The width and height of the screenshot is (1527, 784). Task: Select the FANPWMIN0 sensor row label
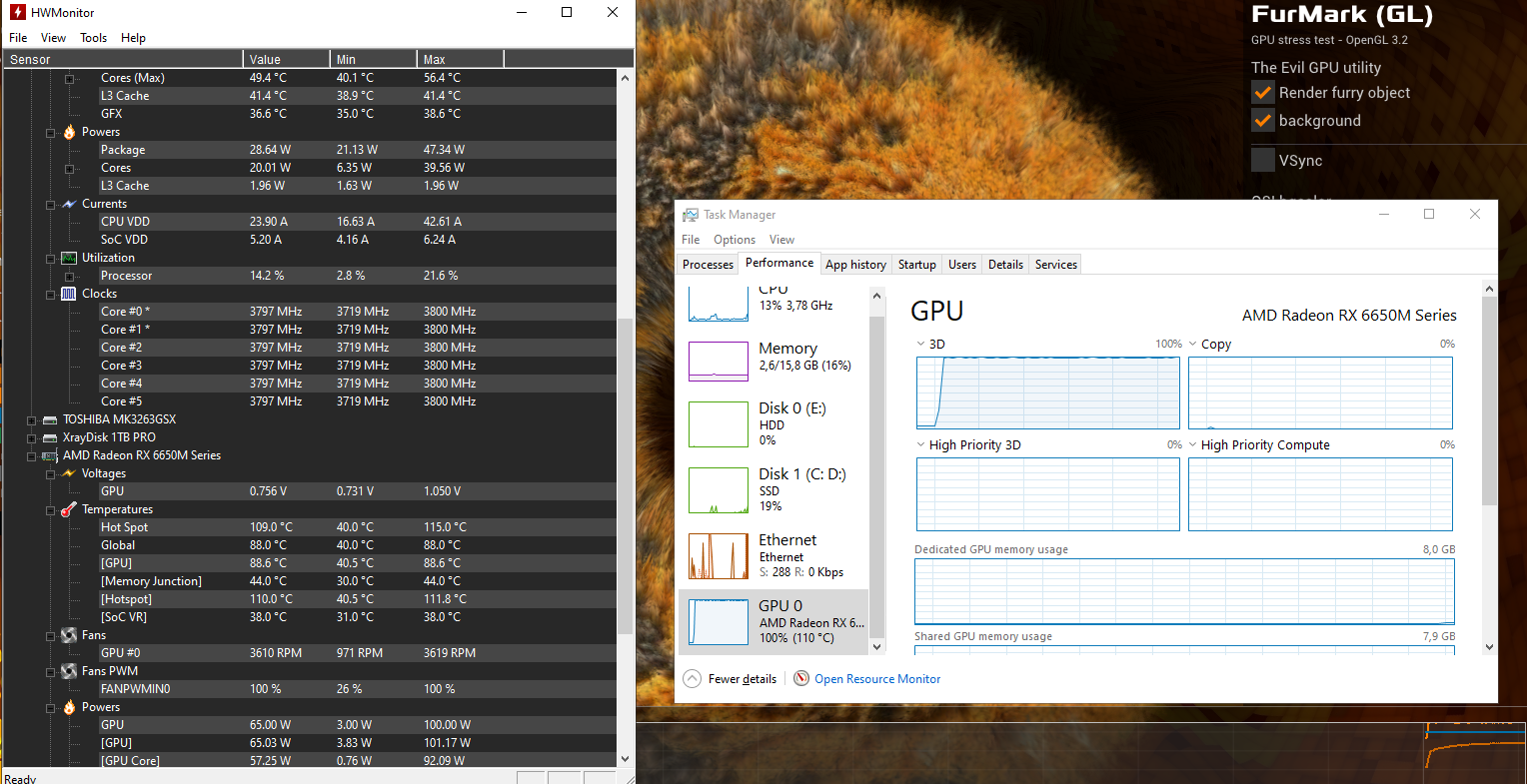point(135,689)
